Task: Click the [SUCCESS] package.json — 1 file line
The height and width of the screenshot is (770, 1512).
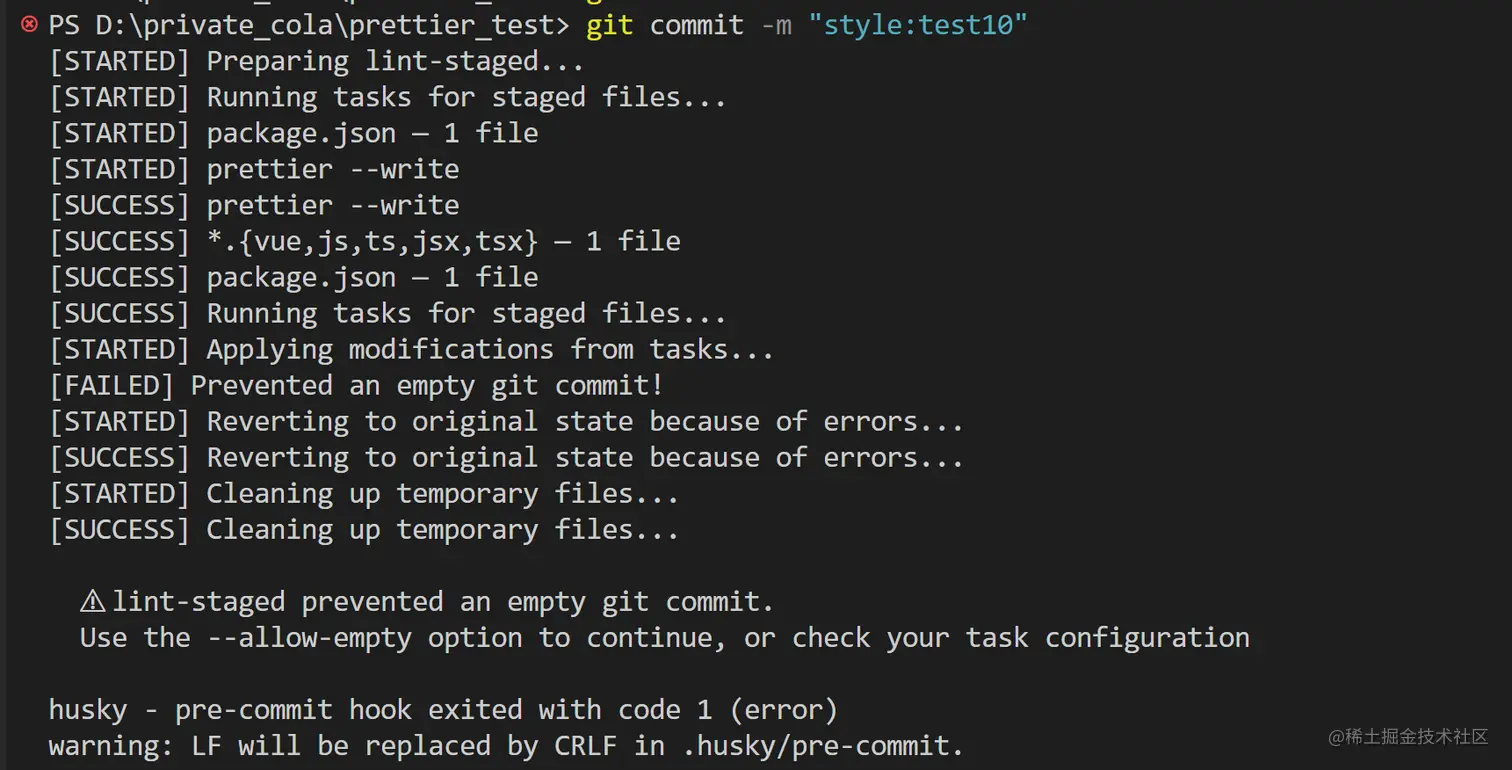Action: [x=293, y=278]
